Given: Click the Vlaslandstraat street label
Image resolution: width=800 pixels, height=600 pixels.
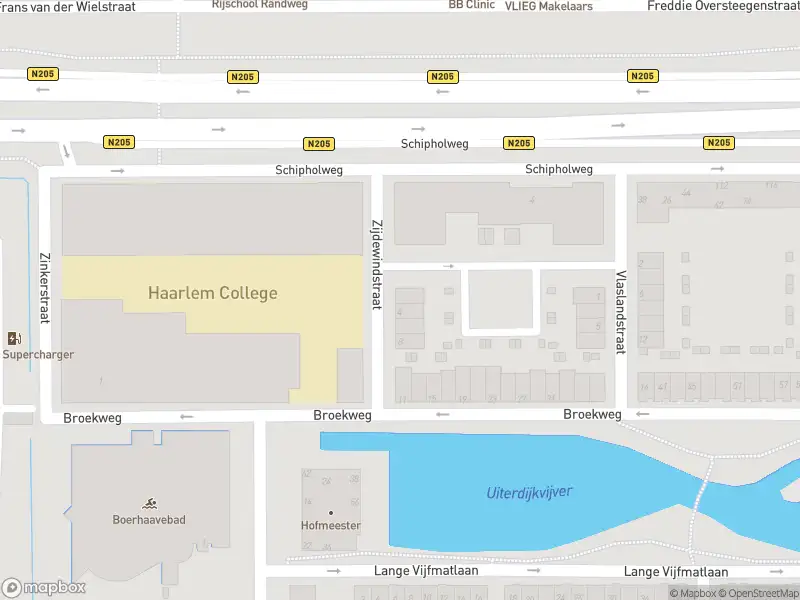Looking at the screenshot, I should (621, 312).
